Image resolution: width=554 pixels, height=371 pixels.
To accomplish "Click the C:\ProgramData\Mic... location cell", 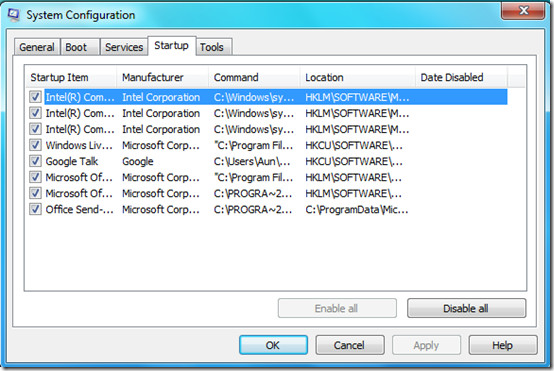I will click(357, 210).
